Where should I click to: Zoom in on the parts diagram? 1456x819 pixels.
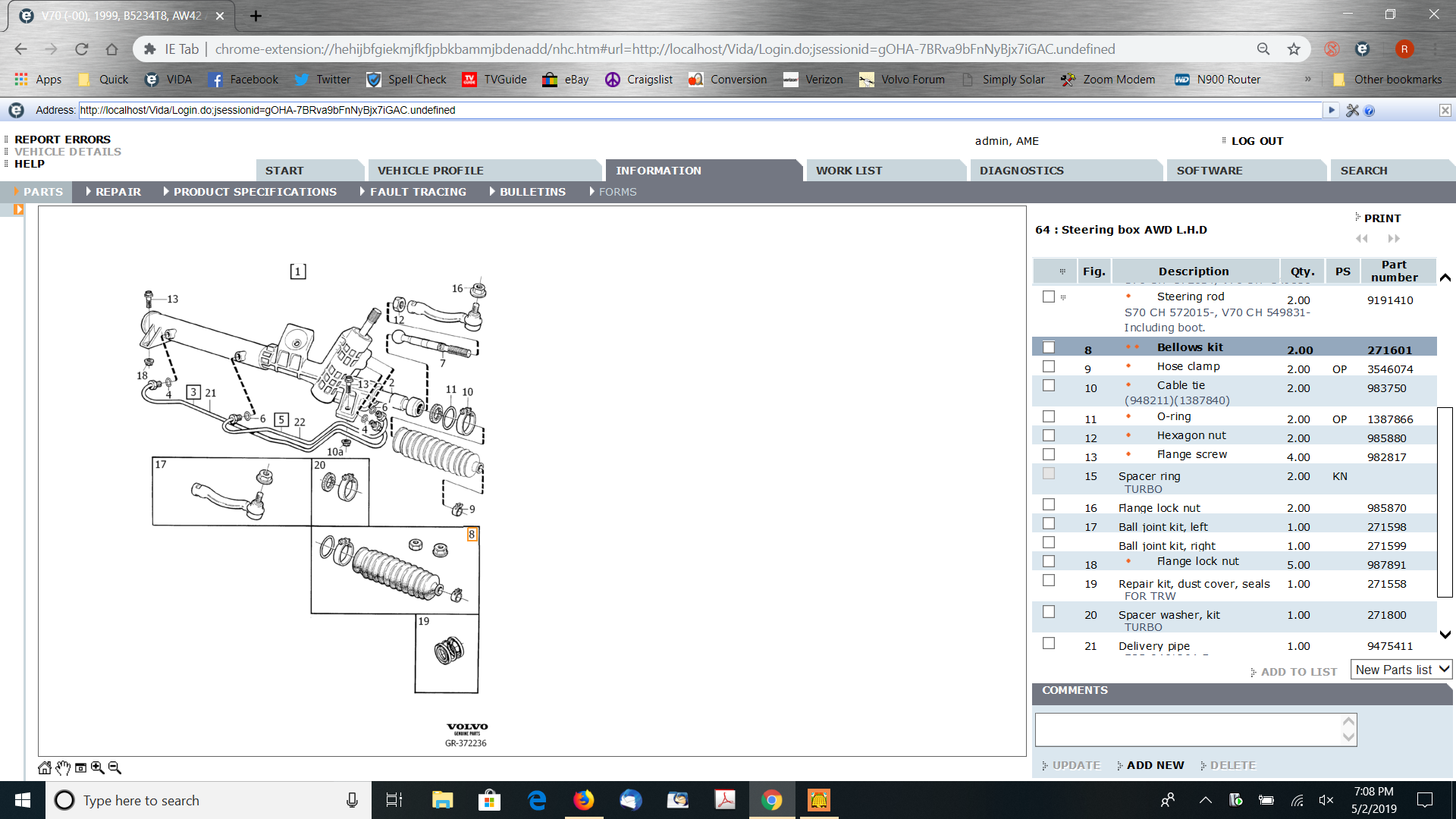(x=98, y=767)
